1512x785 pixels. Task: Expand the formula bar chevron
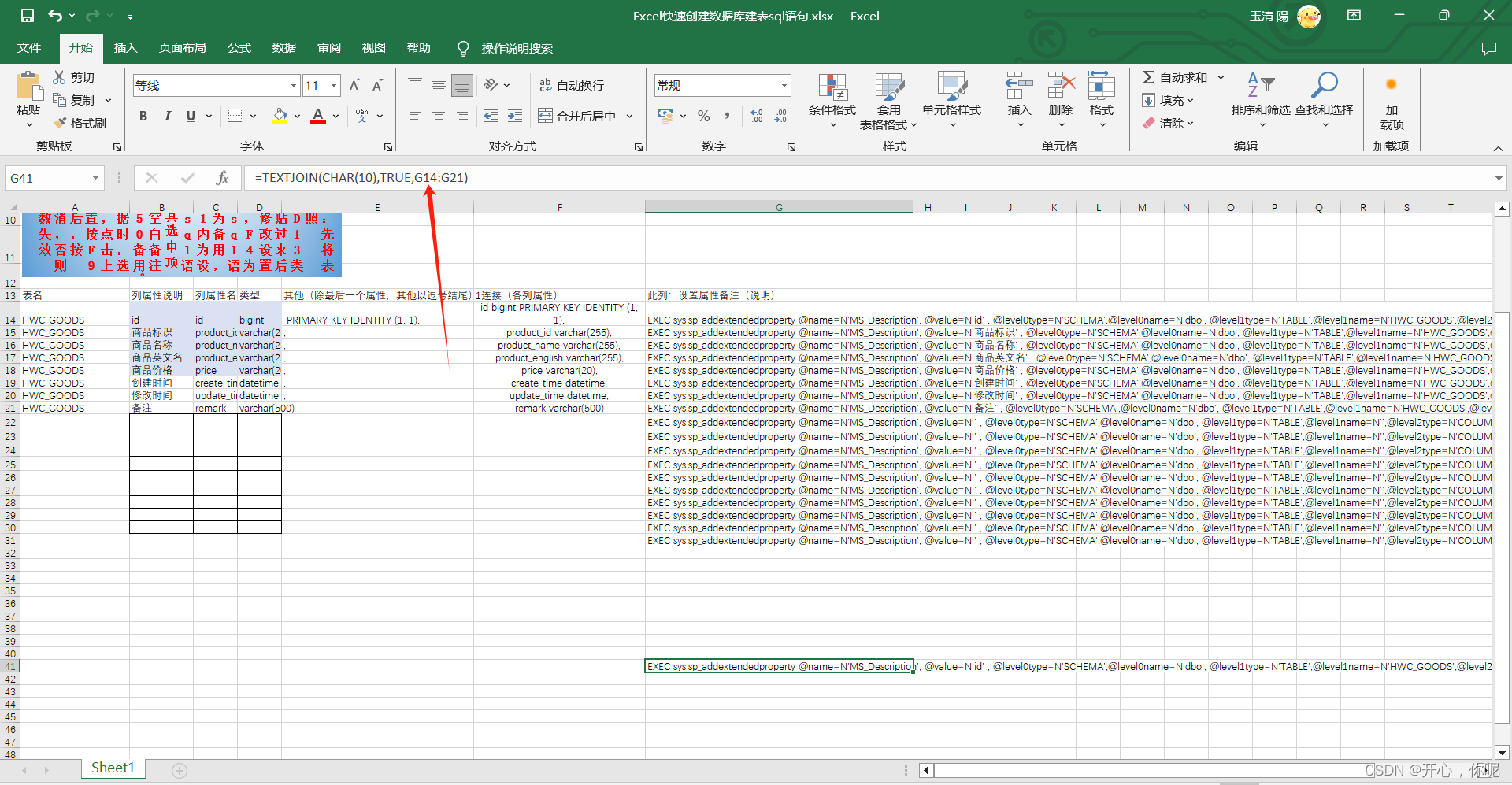(1499, 178)
